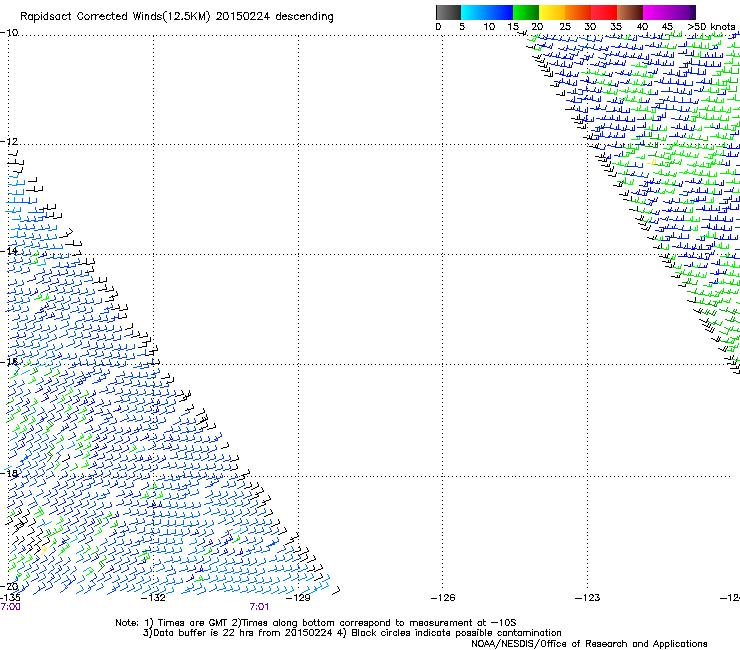Click the title 'Rapidscat Corrected Winds(12.5KM)'

[115, 17]
